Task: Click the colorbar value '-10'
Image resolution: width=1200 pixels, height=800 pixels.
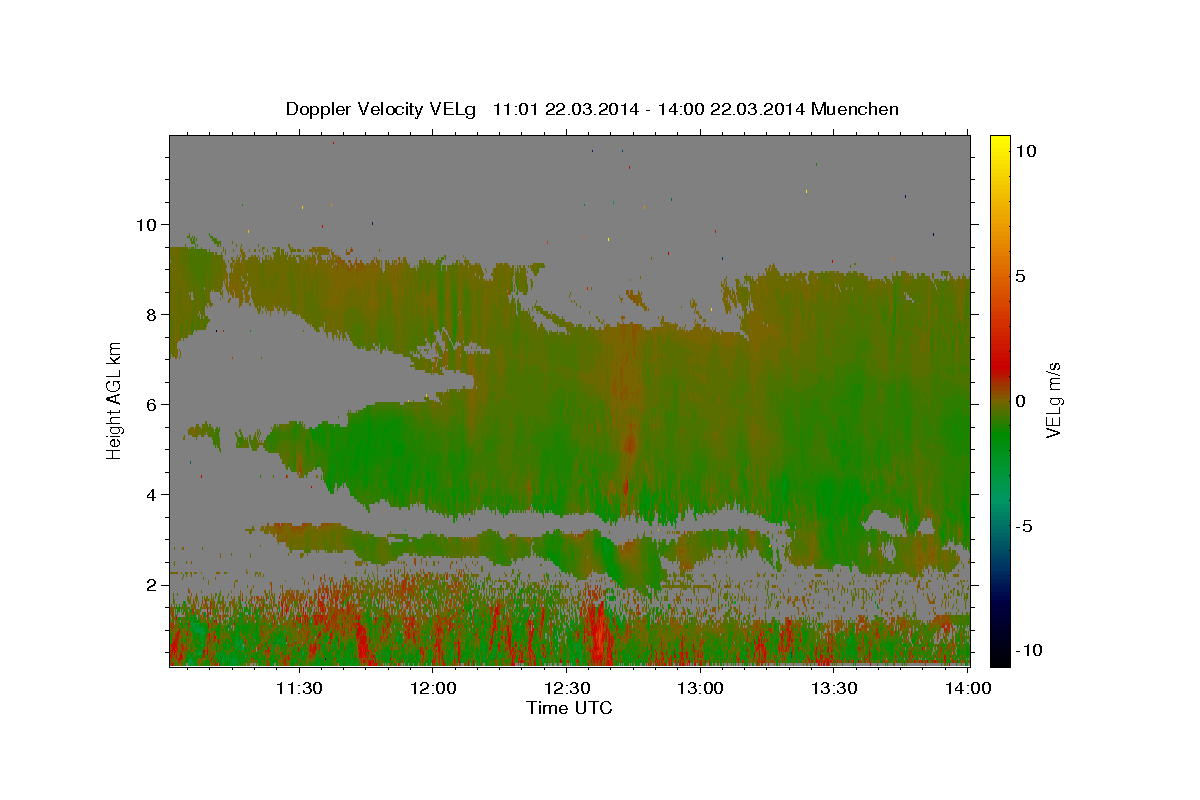Action: pos(1029,651)
